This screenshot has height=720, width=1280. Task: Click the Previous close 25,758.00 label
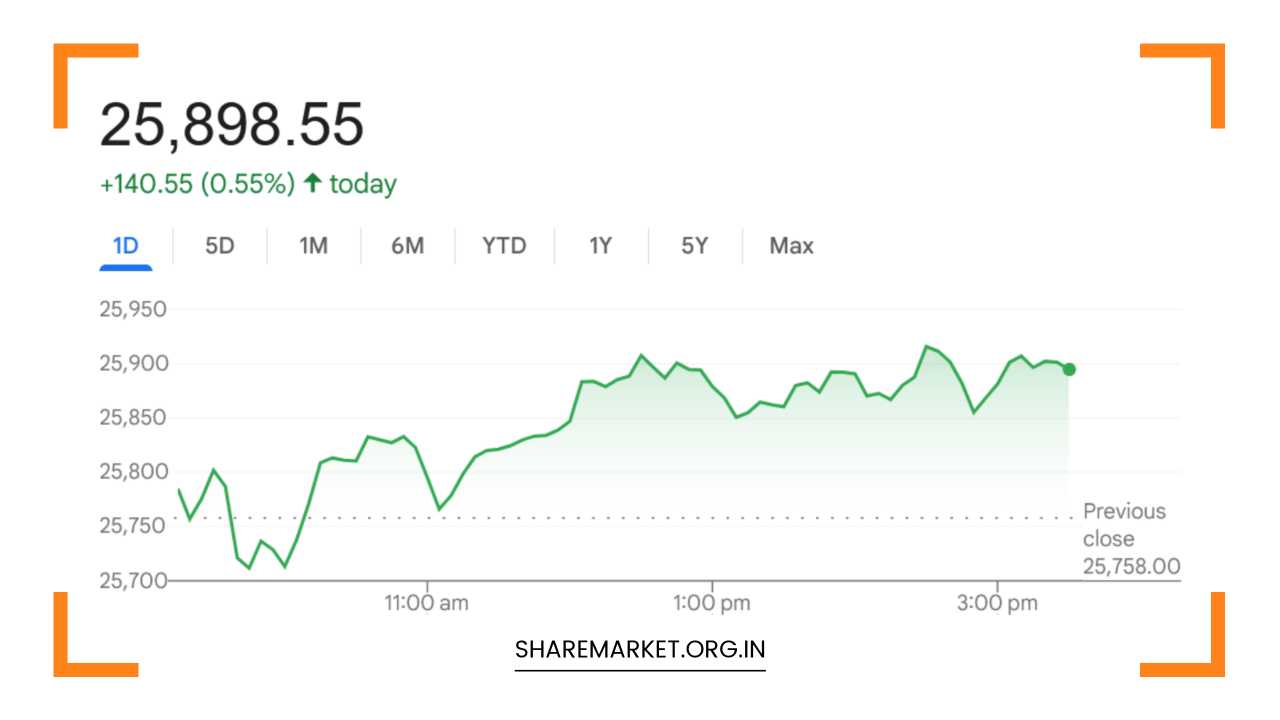click(1131, 538)
